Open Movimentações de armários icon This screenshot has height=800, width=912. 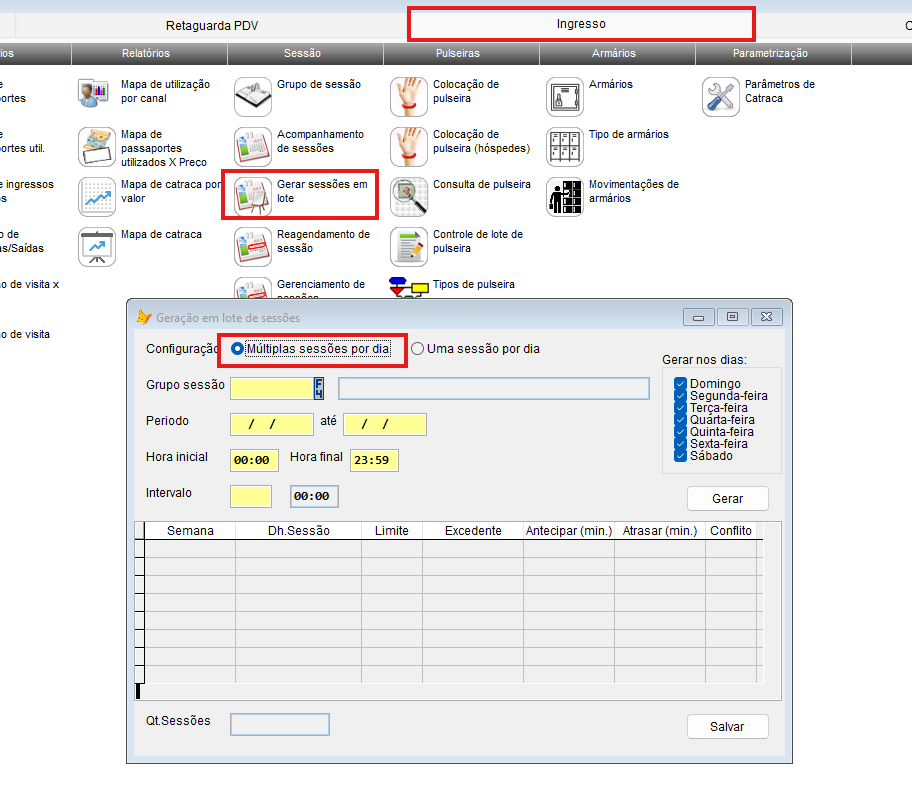[565, 196]
